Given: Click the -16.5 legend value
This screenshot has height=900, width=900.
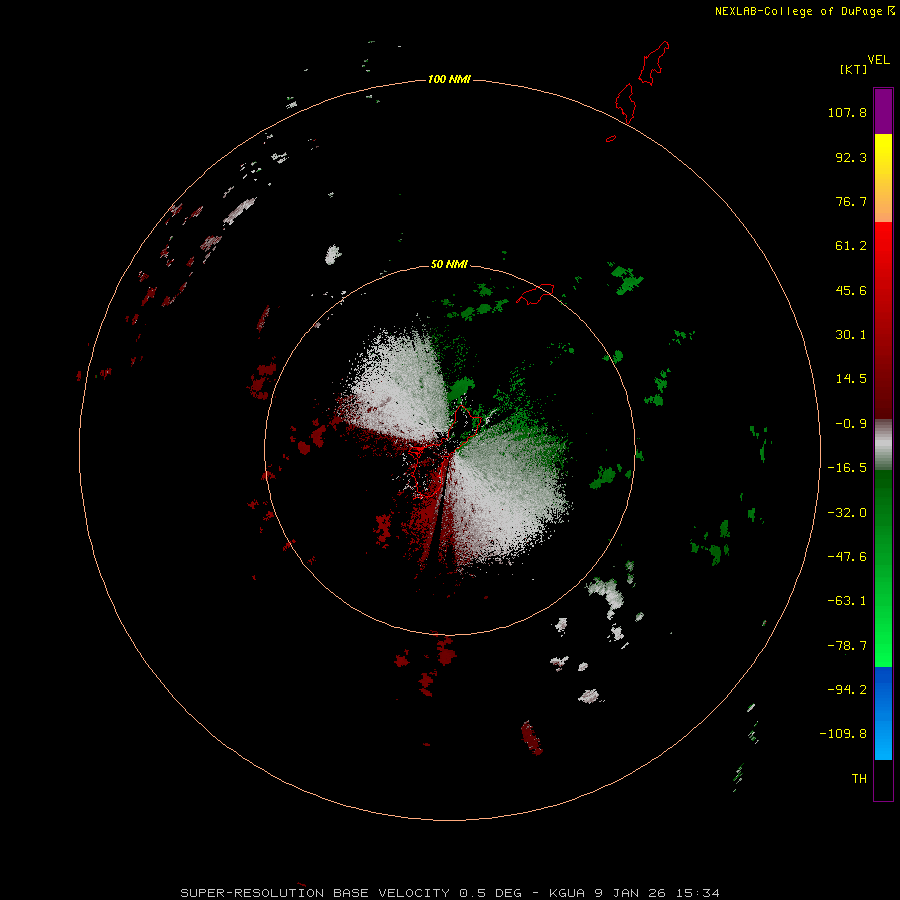Looking at the screenshot, I should (847, 468).
